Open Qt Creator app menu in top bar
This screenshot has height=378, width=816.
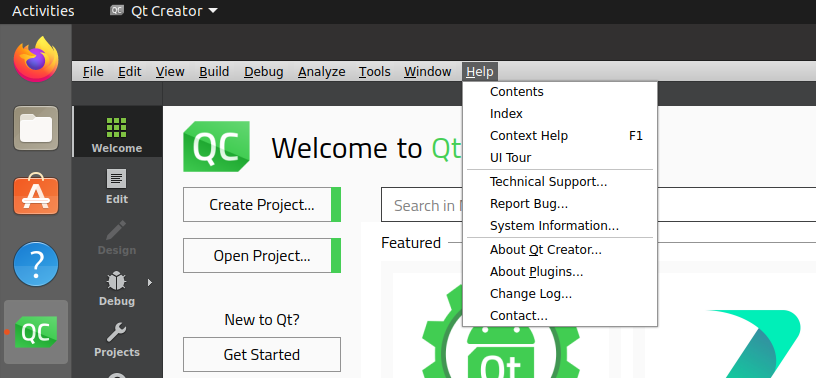164,11
